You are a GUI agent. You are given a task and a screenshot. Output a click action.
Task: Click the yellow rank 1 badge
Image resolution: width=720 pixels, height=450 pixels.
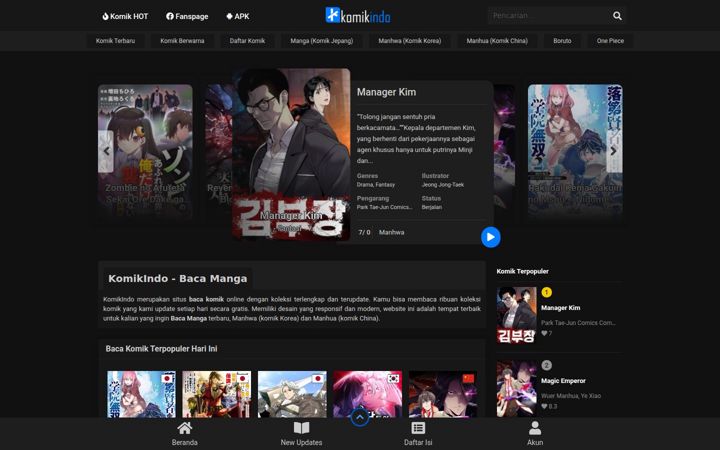tap(546, 292)
